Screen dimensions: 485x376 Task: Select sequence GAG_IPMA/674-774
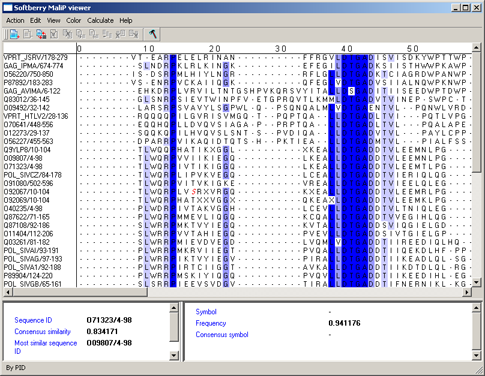pos(33,66)
